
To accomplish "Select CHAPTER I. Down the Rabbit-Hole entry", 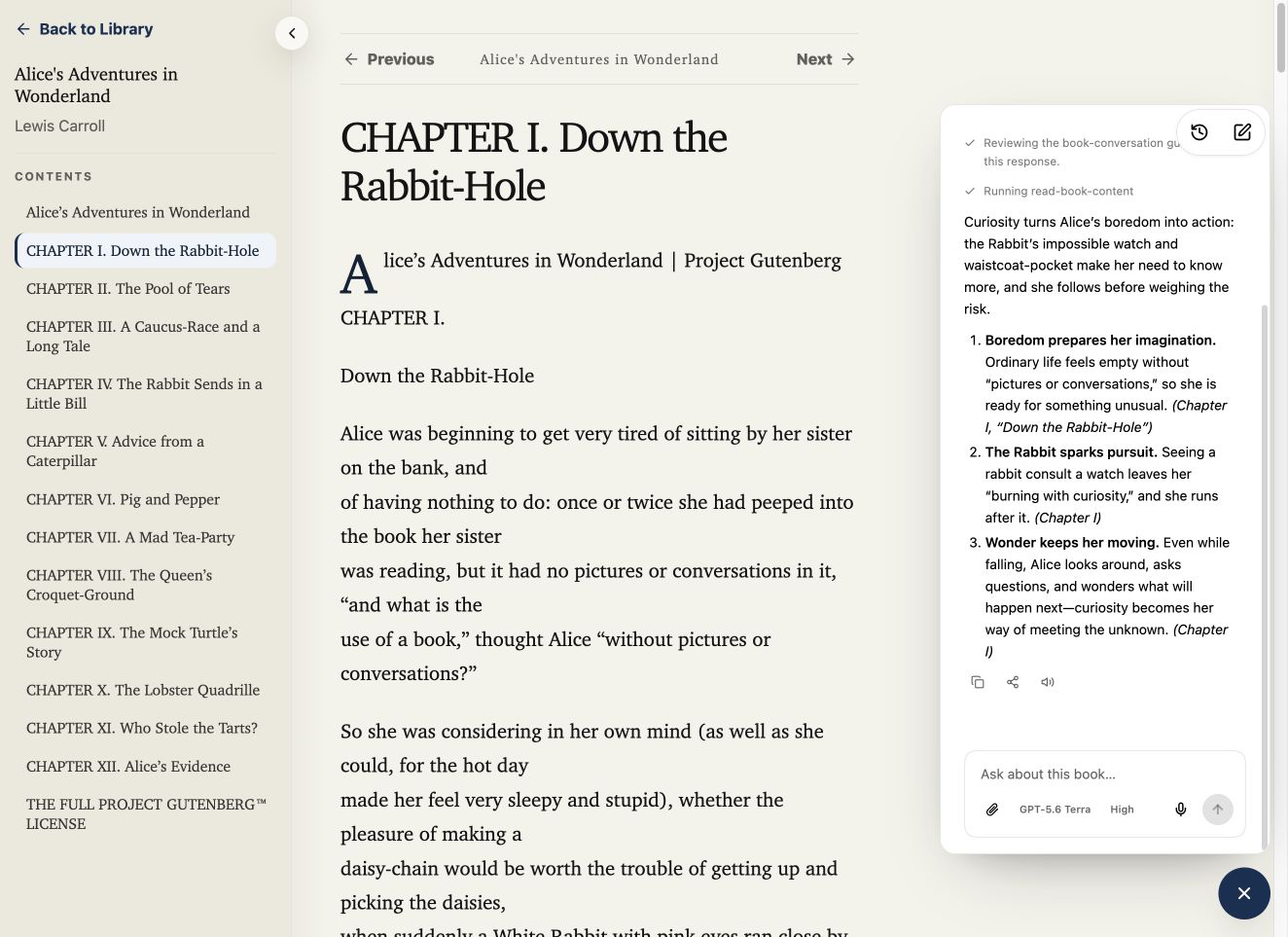I will pyautogui.click(x=146, y=250).
